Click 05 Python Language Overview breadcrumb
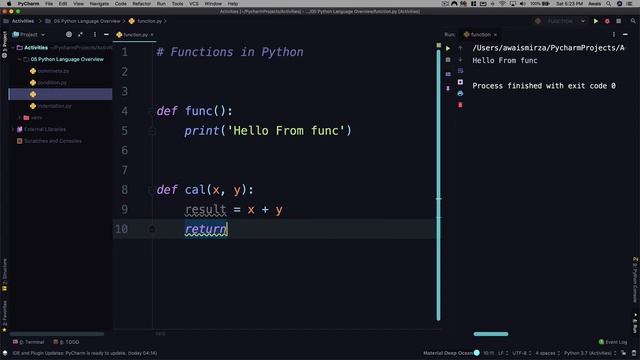Screen dimensions: 640x360 (x=87, y=21)
